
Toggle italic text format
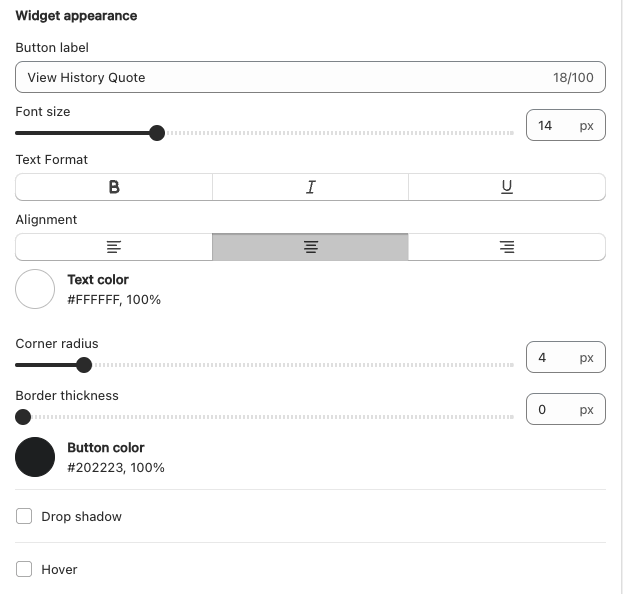[310, 187]
